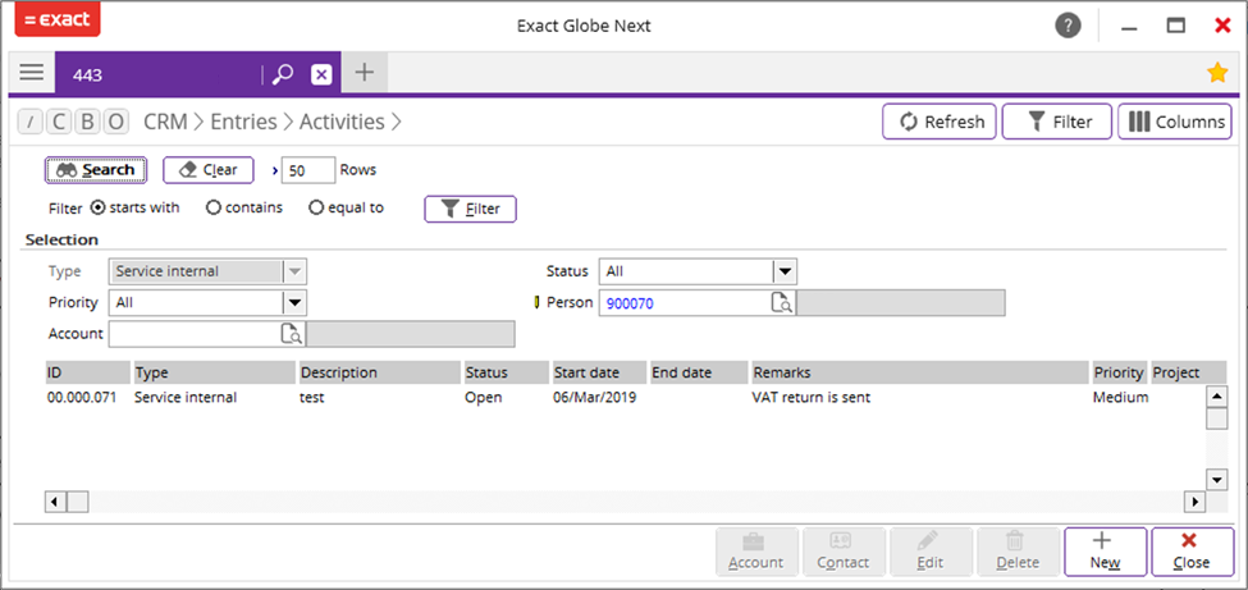Create a New activity
This screenshot has width=1248, height=590.
pos(1105,552)
